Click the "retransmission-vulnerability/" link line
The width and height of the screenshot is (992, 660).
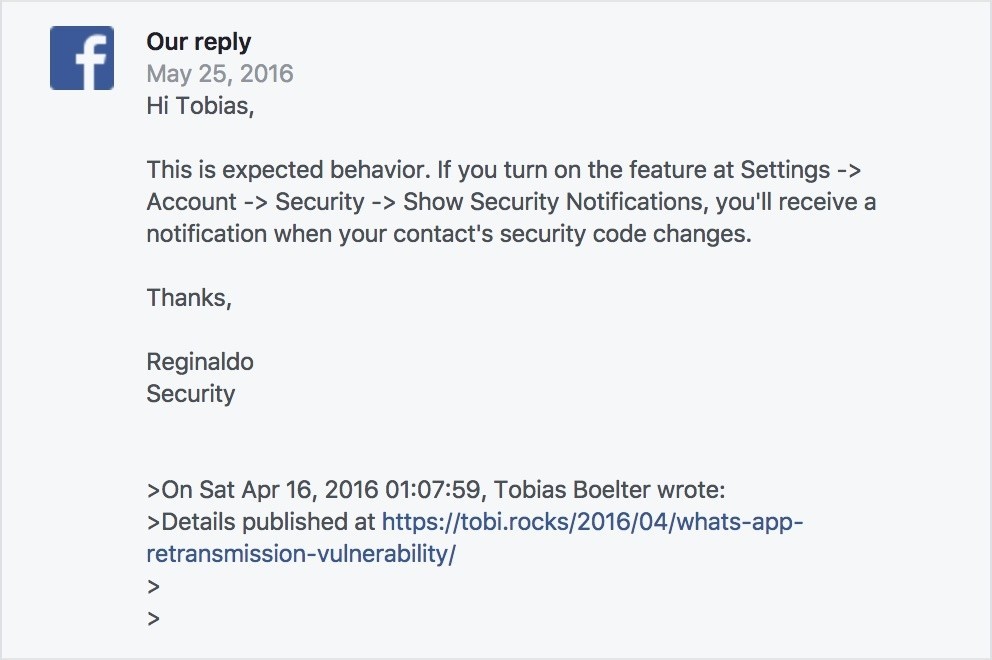click(300, 554)
